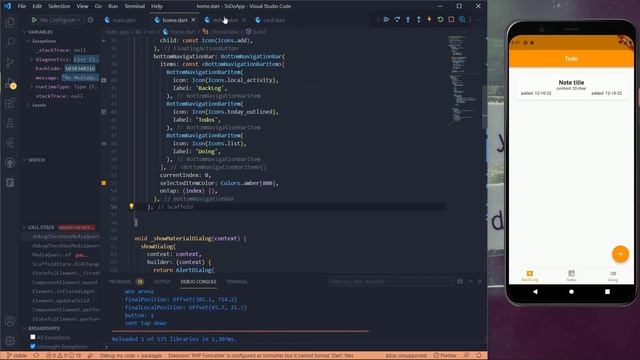Open the Run menu
This screenshot has height=360, width=640.
coord(113,6)
